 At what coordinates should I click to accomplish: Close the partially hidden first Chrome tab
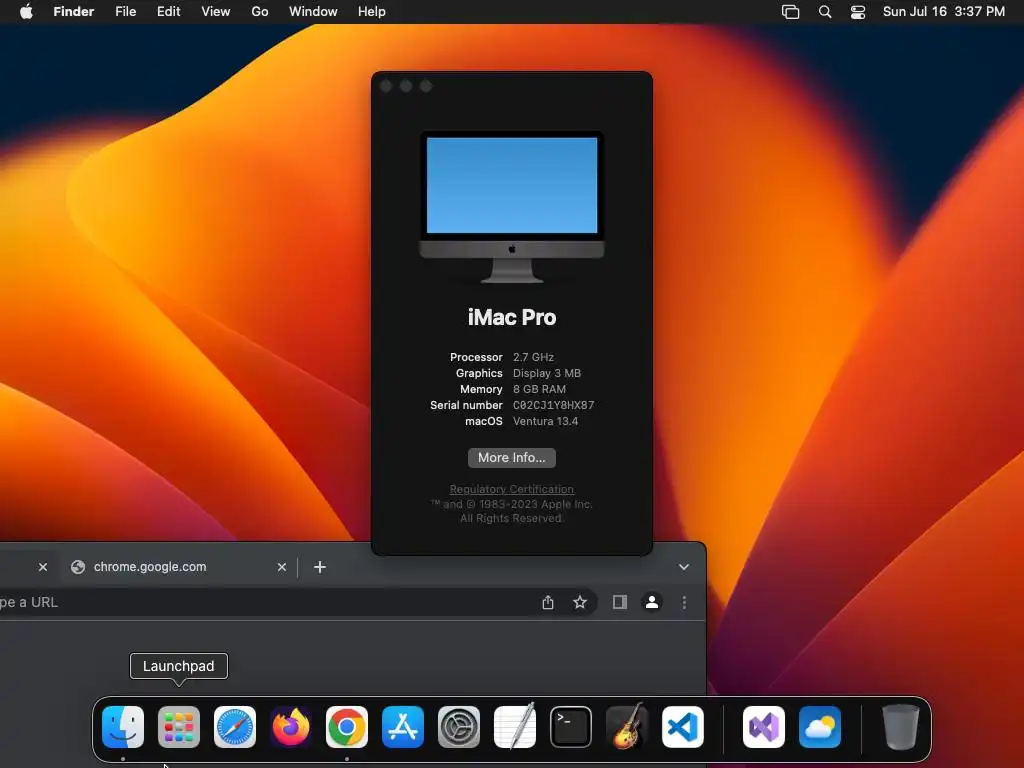[x=43, y=567]
